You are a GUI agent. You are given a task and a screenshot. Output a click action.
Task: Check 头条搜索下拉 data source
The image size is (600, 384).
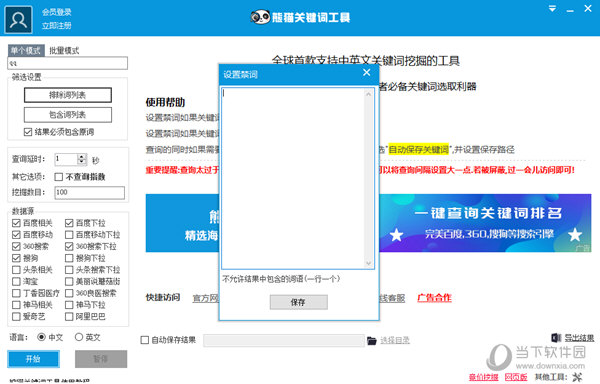tap(69, 270)
